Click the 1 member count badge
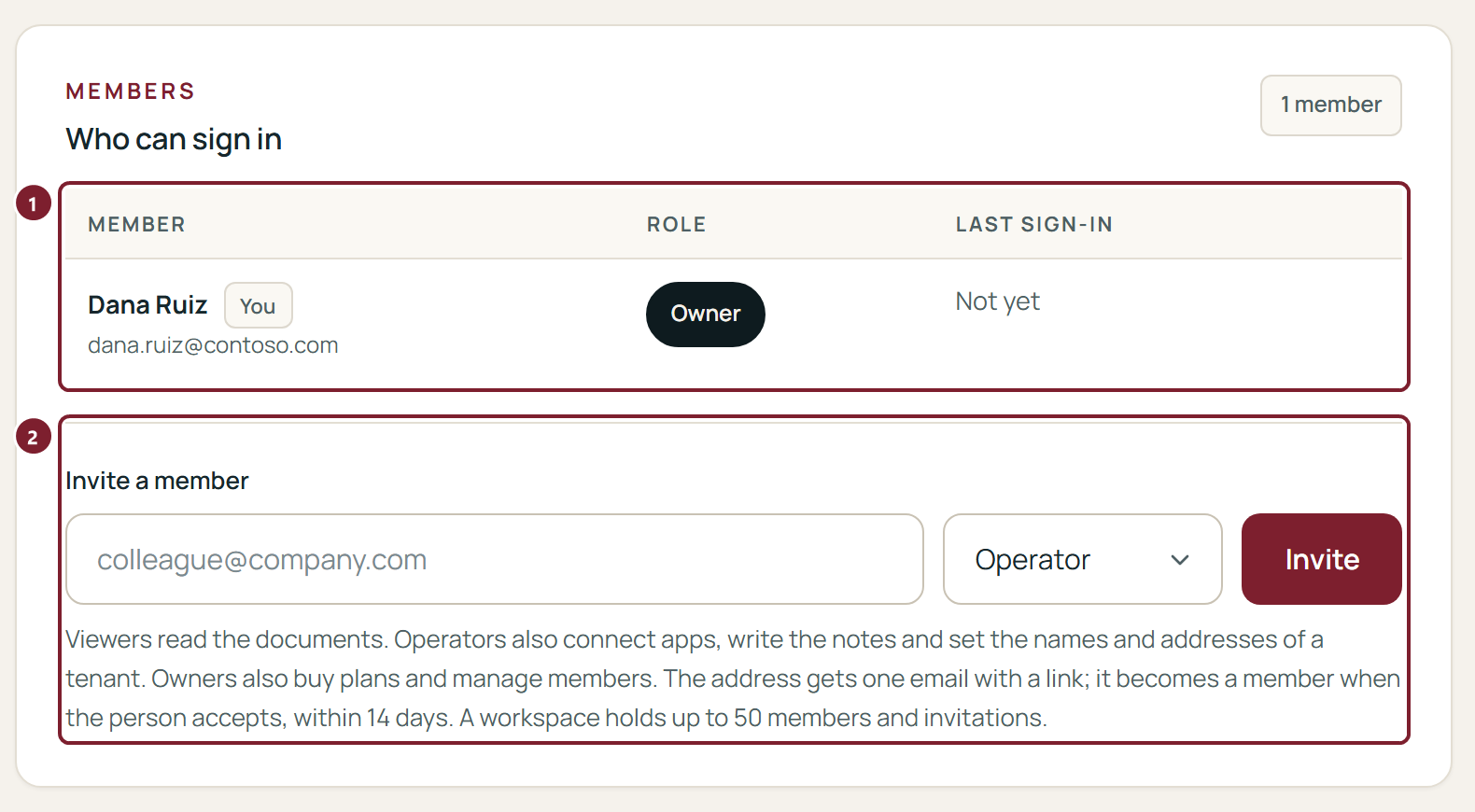 1330,105
